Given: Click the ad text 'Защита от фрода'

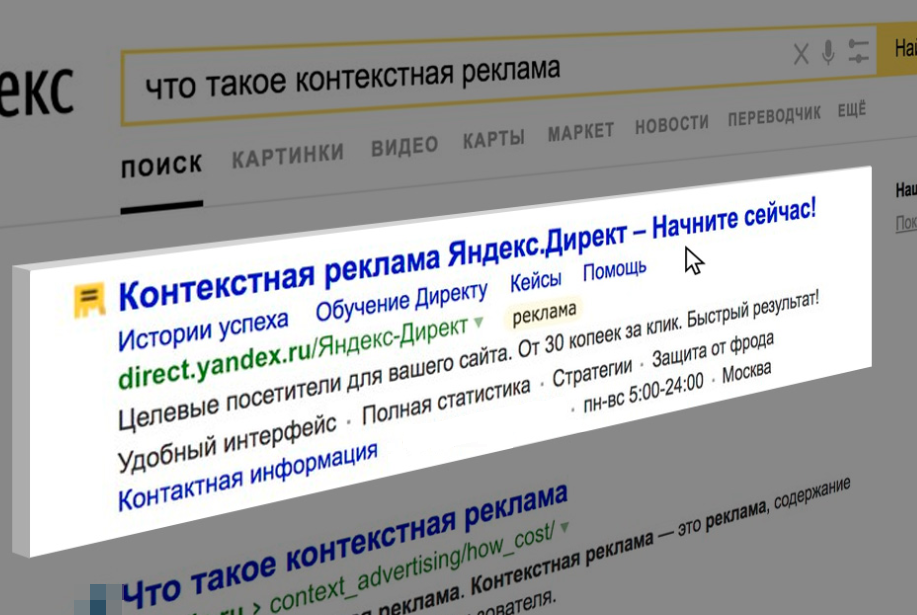Looking at the screenshot, I should click(x=713, y=350).
